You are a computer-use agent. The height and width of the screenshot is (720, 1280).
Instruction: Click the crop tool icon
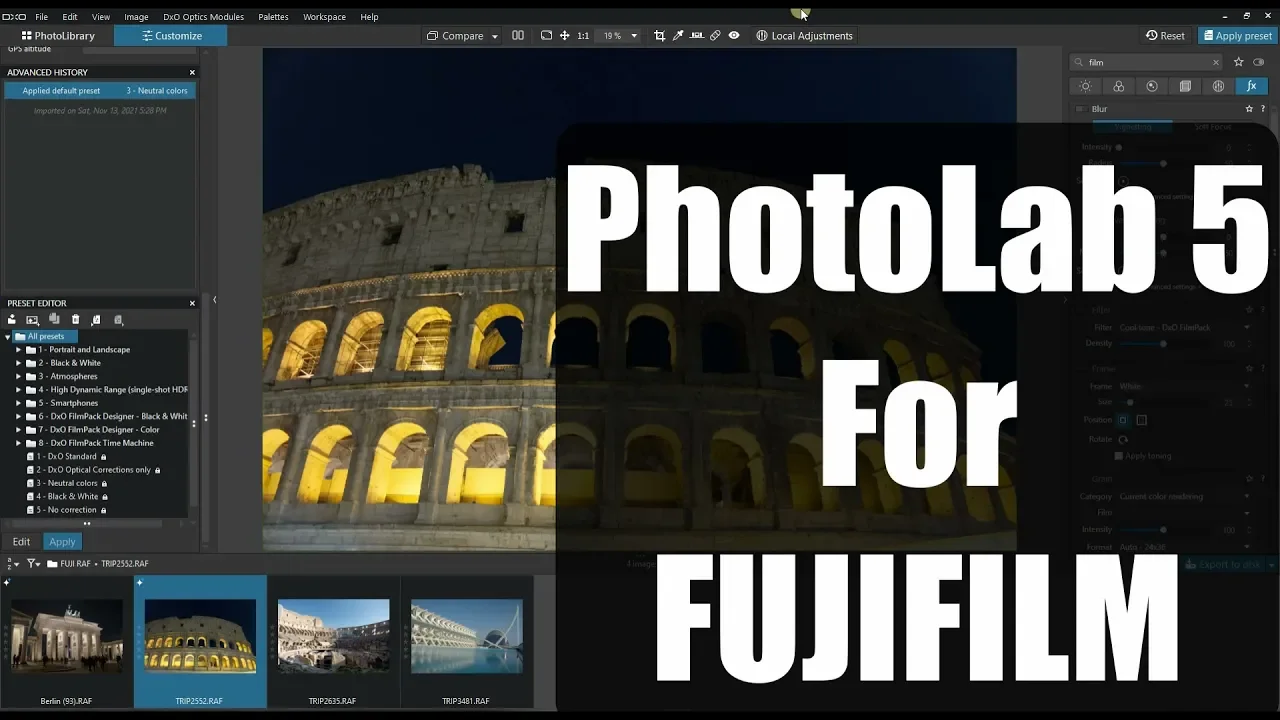659,35
